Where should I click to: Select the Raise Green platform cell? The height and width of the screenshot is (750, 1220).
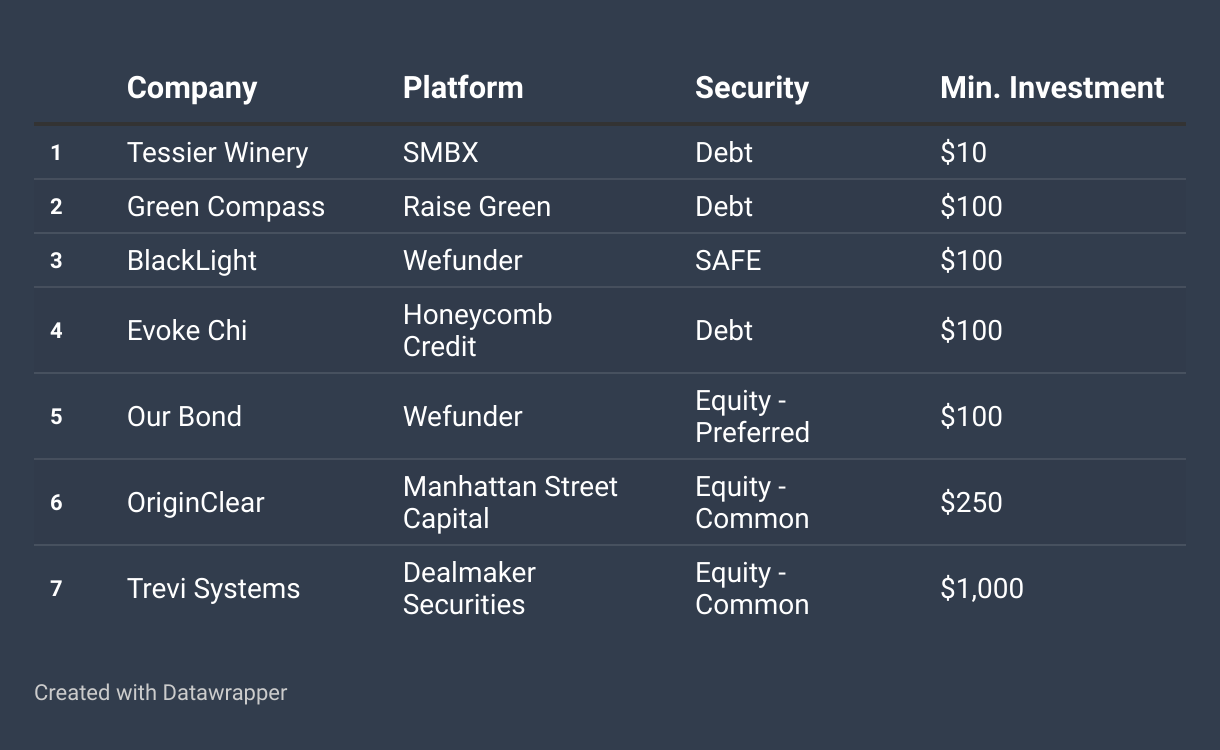[477, 206]
